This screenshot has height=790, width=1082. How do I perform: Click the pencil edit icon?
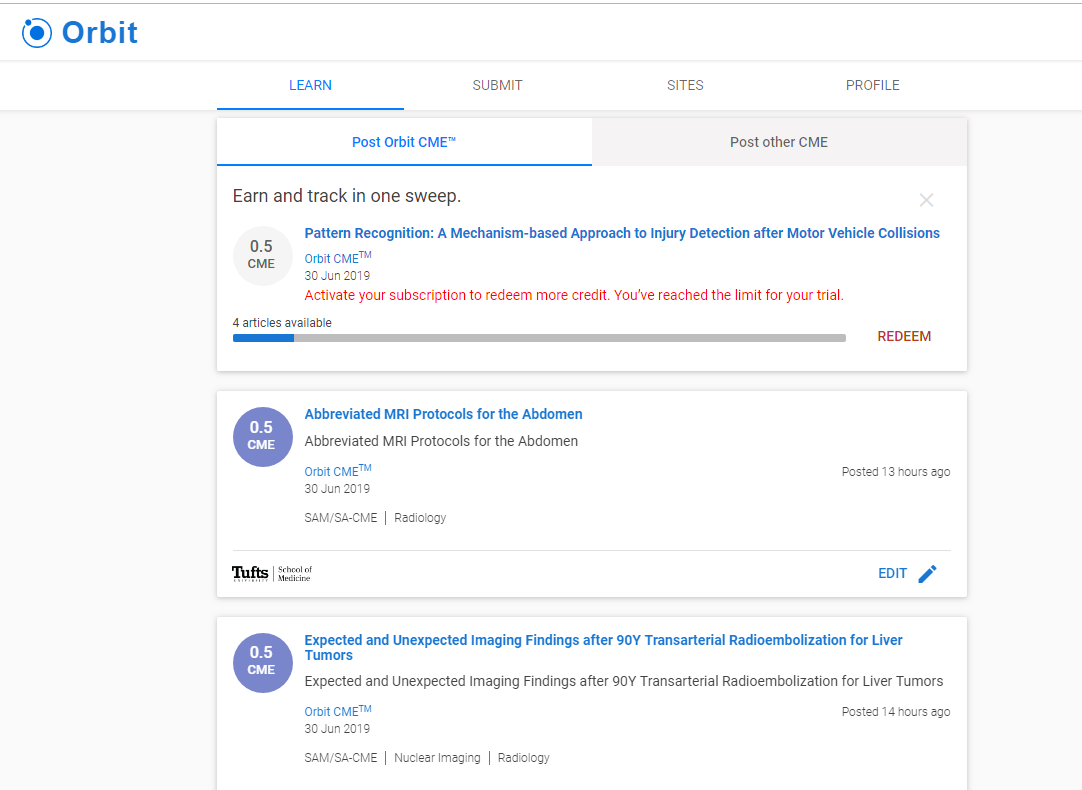[x=927, y=573]
